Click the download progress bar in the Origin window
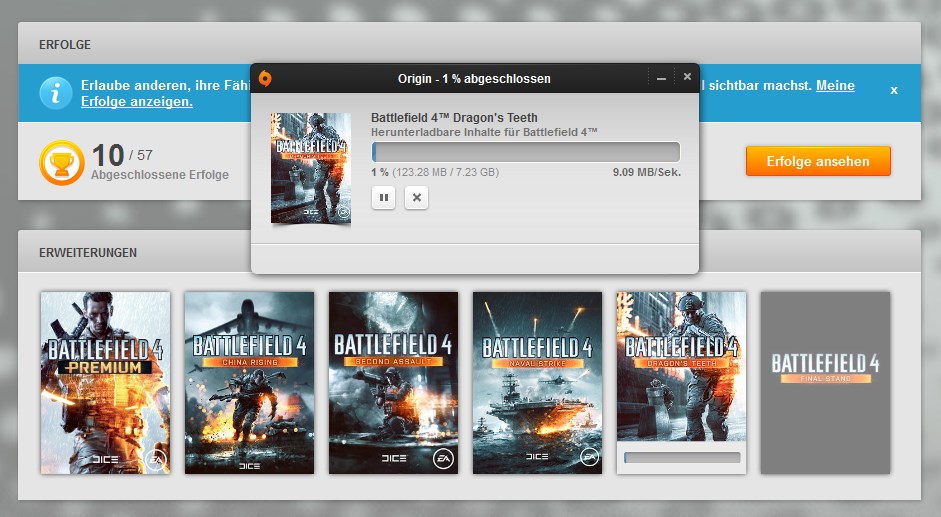 525,152
